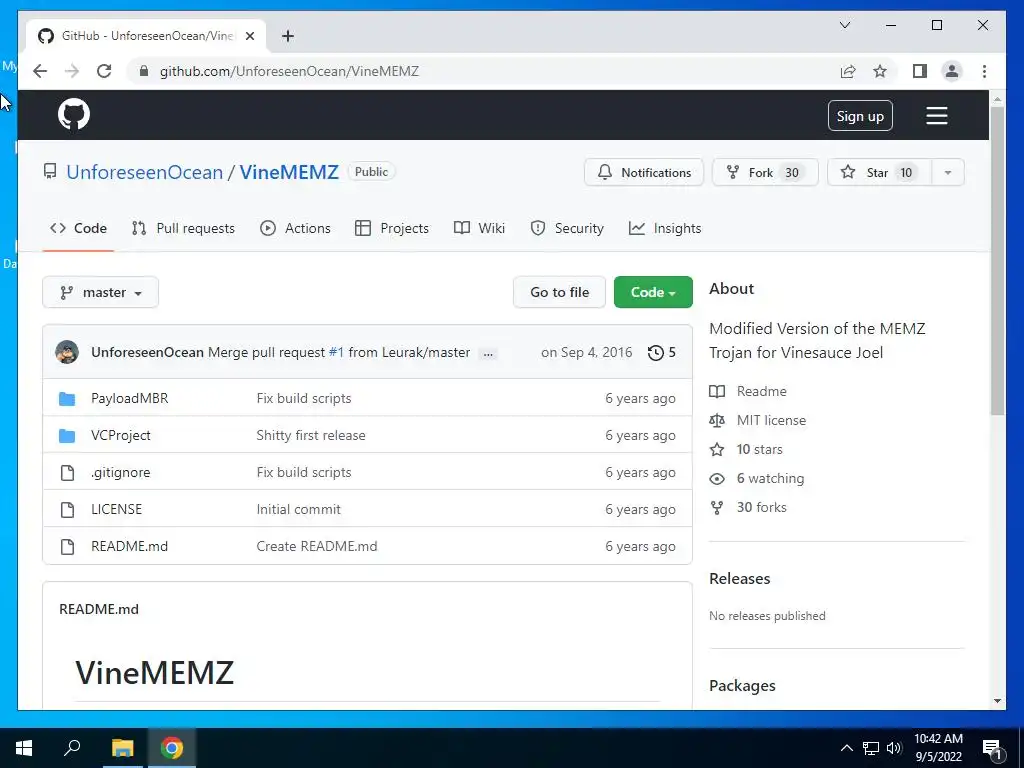
Task: Expand the master branch dropdown
Action: 101,293
